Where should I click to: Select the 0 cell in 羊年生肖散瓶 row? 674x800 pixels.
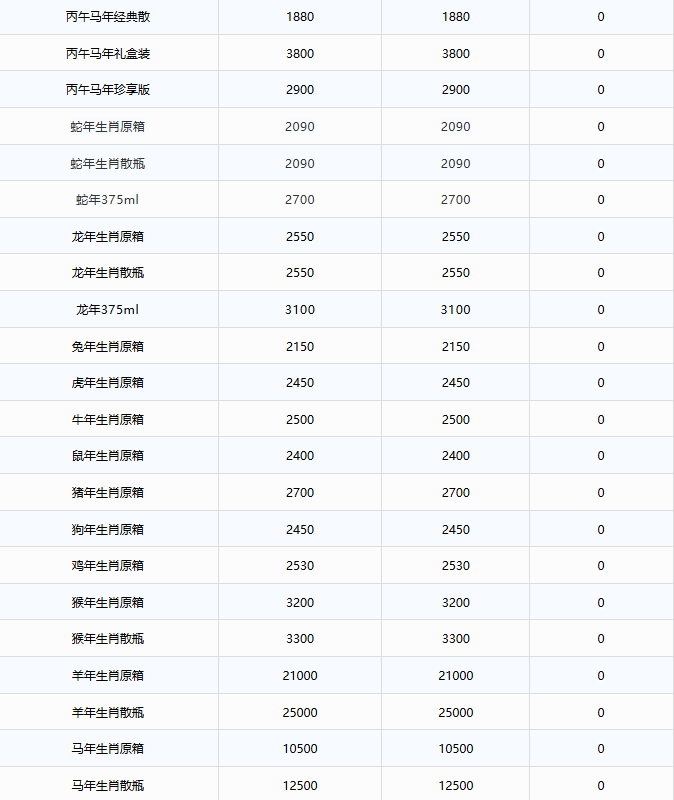tap(601, 713)
